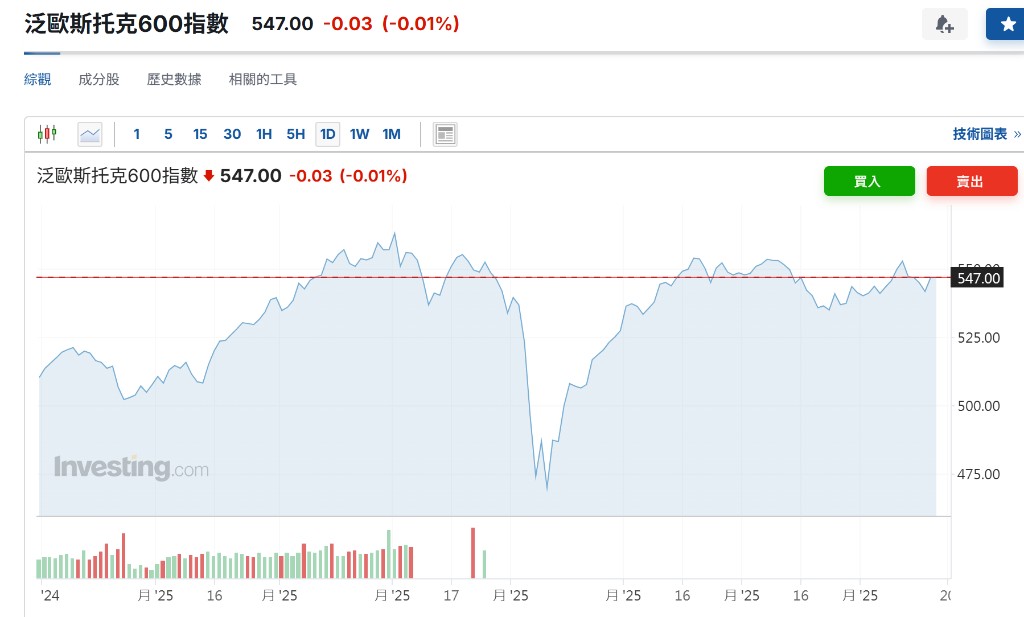
Task: Select the area line chart icon
Action: [x=89, y=134]
